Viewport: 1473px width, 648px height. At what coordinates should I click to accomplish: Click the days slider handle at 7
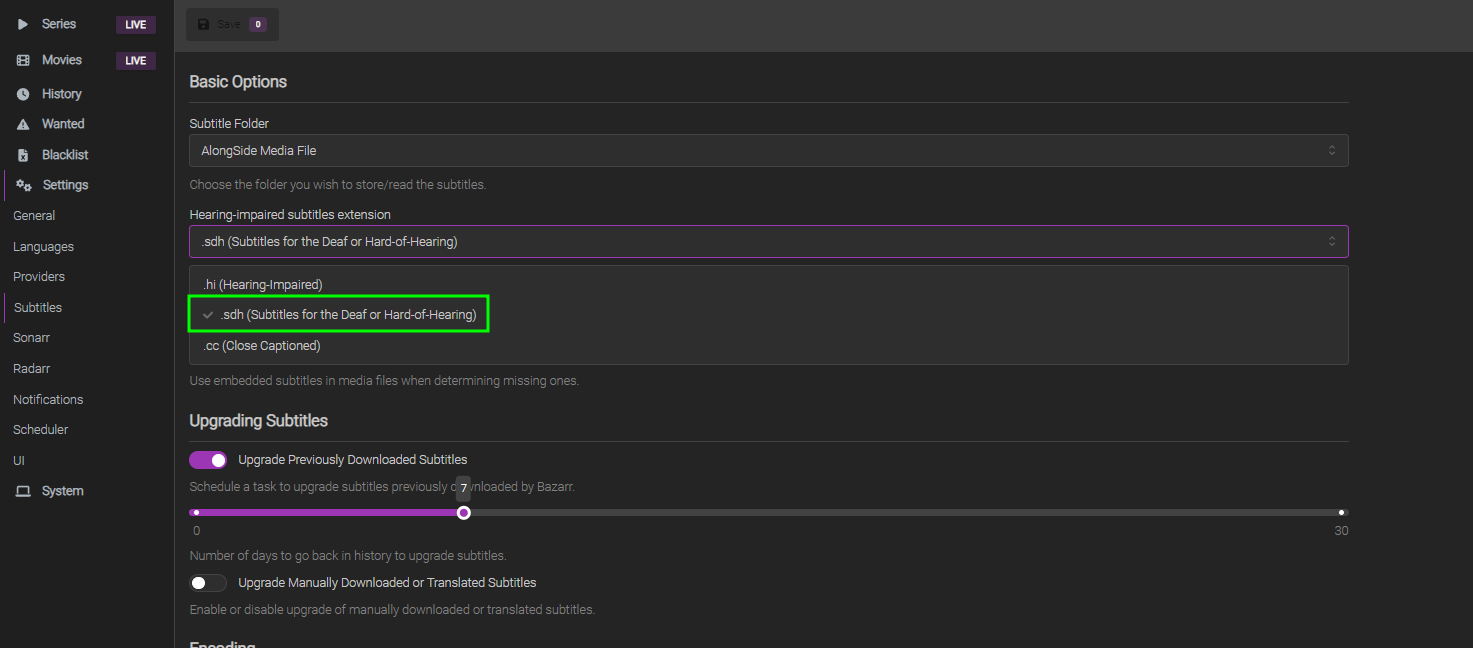(x=463, y=513)
